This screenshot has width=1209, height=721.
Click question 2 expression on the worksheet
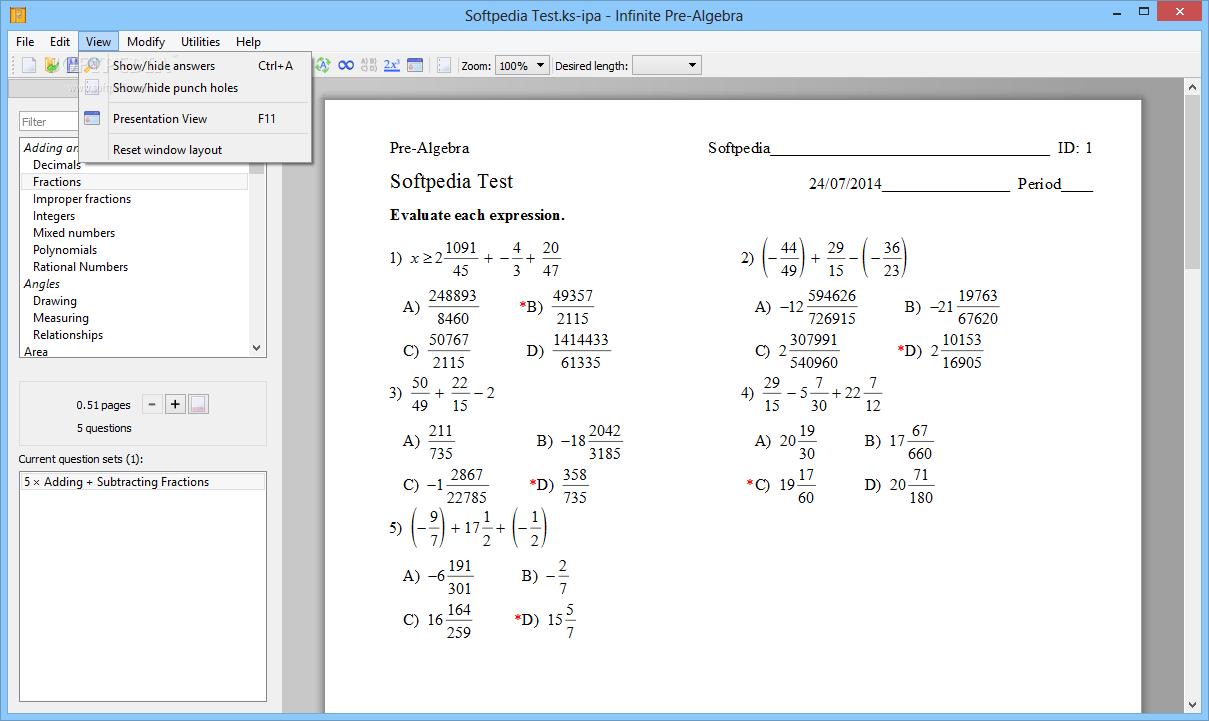(x=824, y=258)
